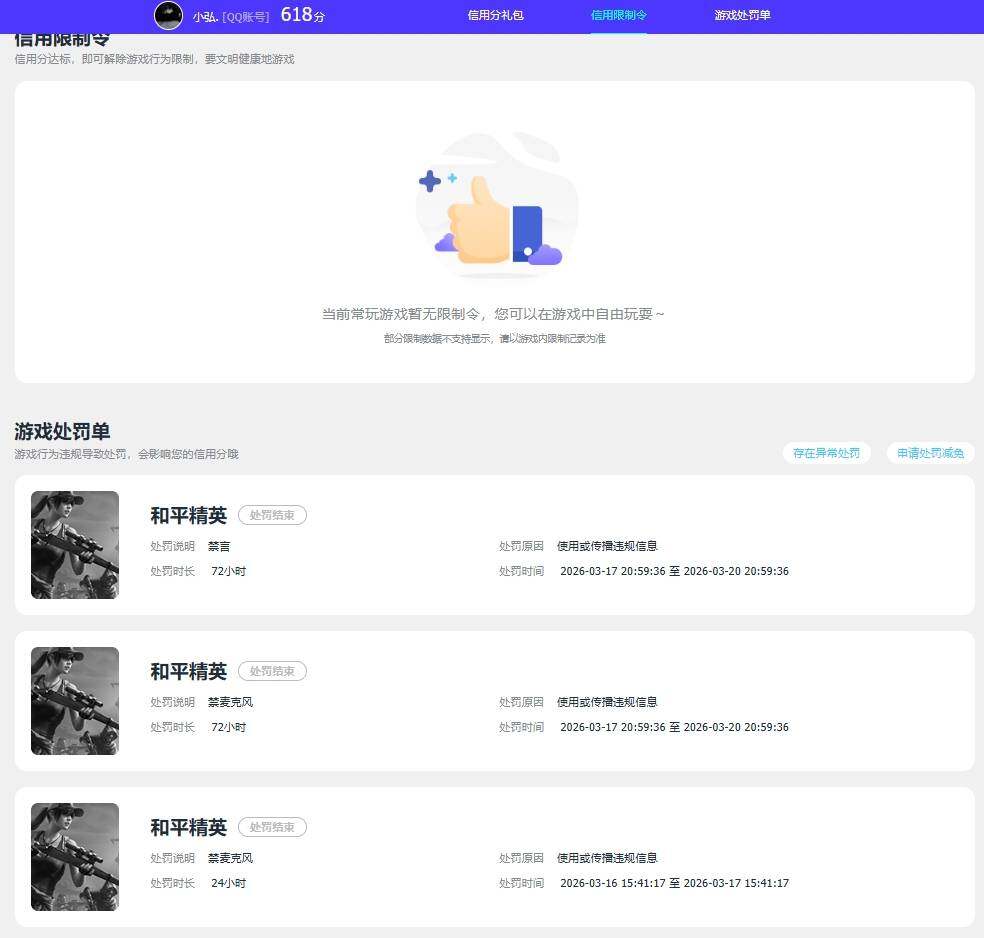
Task: Click the 禁言 penalty description value
Action: pyautogui.click(x=219, y=546)
